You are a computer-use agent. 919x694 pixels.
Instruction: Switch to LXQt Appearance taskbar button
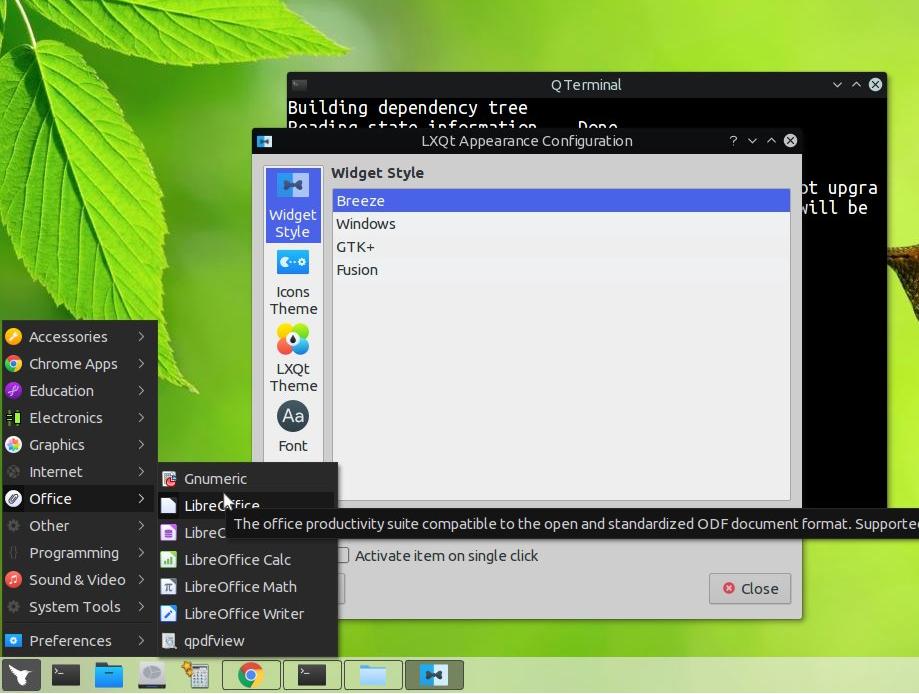click(x=434, y=675)
